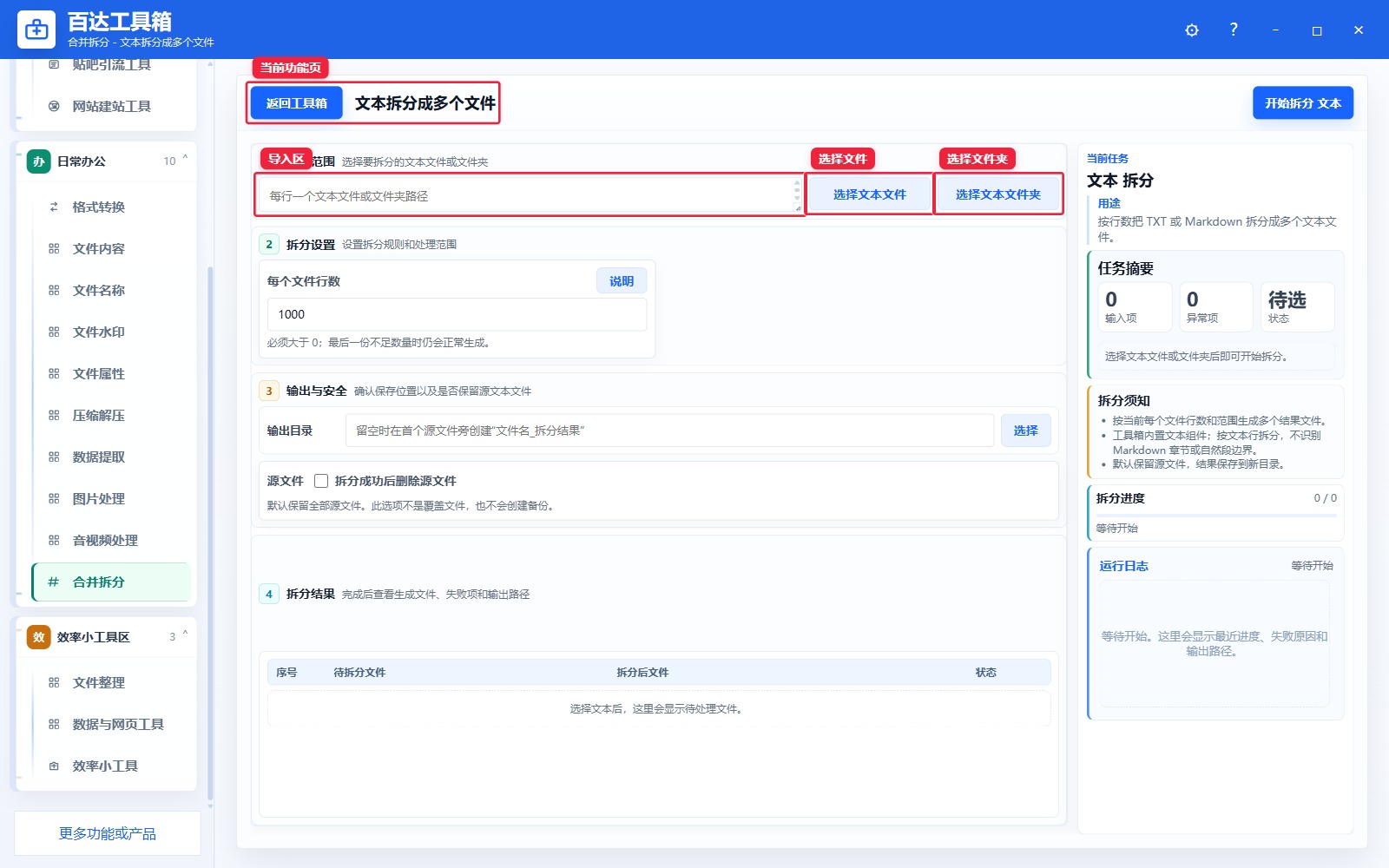Click the 异常项 count card
The height and width of the screenshot is (868, 1389).
click(1215, 306)
